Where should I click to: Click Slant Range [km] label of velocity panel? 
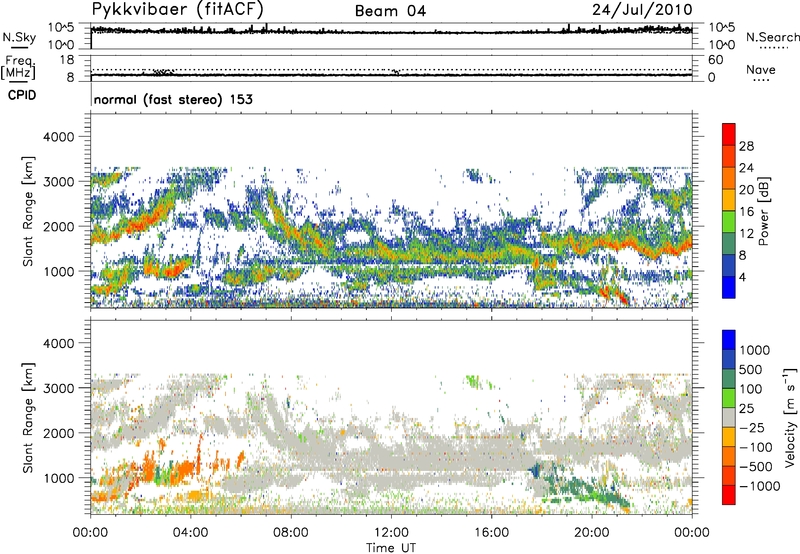point(28,418)
